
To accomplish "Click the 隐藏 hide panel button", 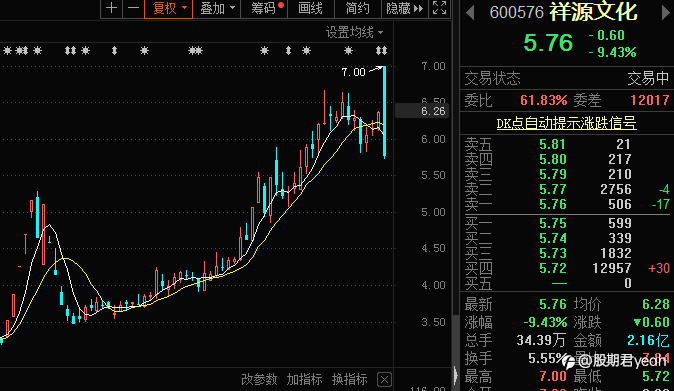I will pos(404,8).
